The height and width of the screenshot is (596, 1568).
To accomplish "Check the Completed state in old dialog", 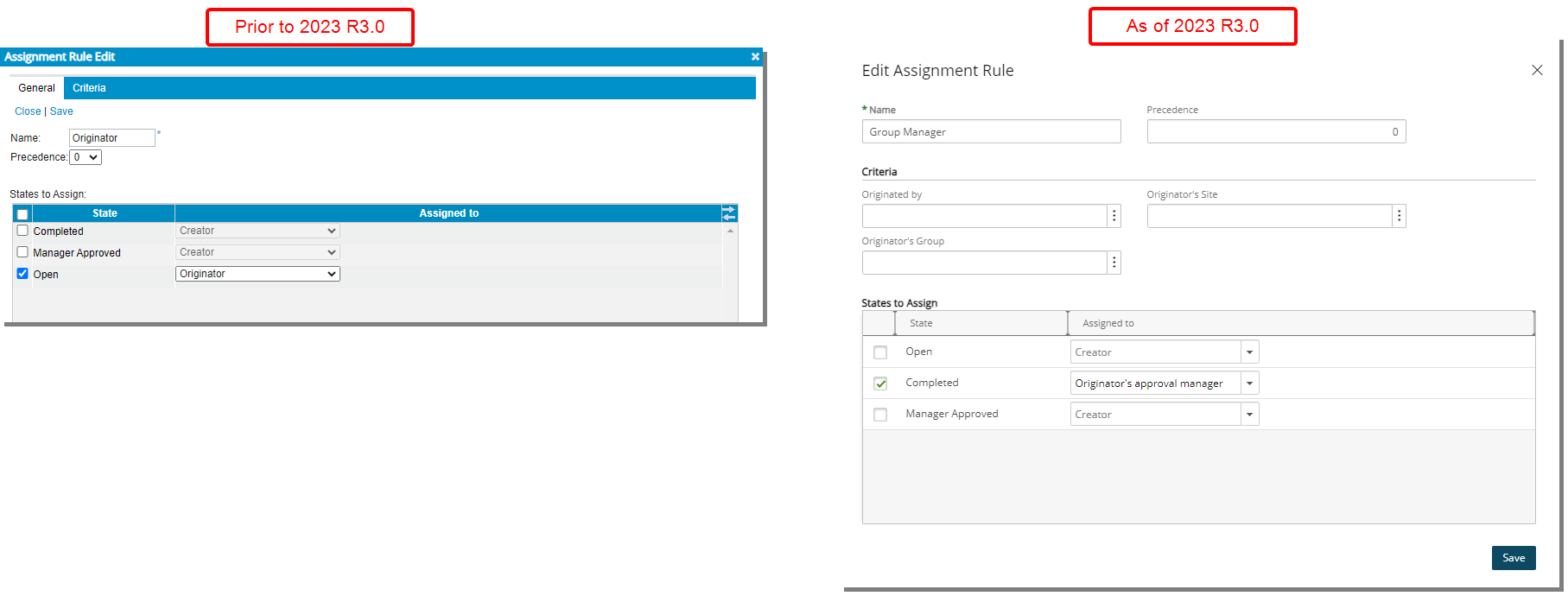I will [22, 231].
